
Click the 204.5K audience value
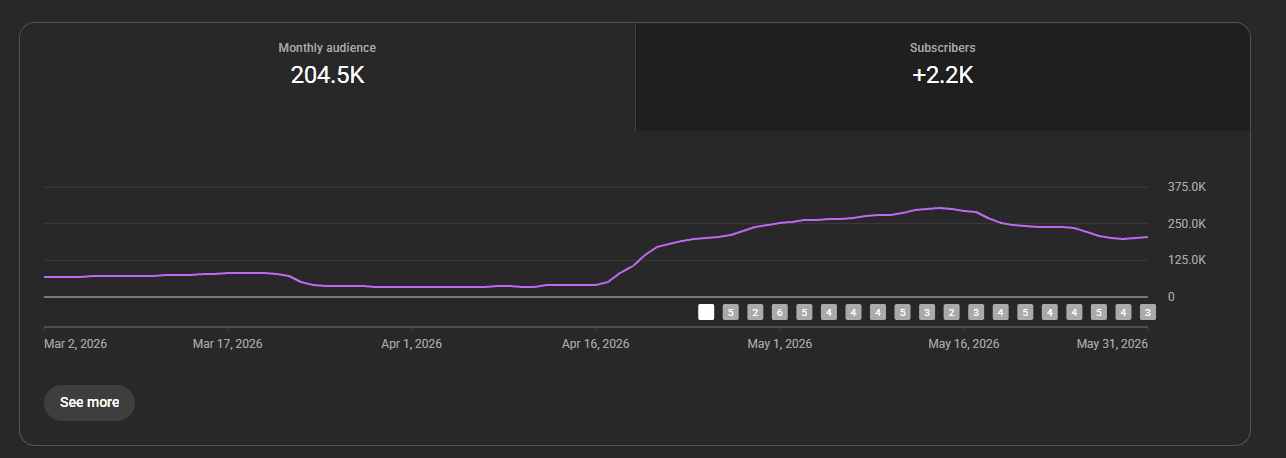tap(327, 75)
